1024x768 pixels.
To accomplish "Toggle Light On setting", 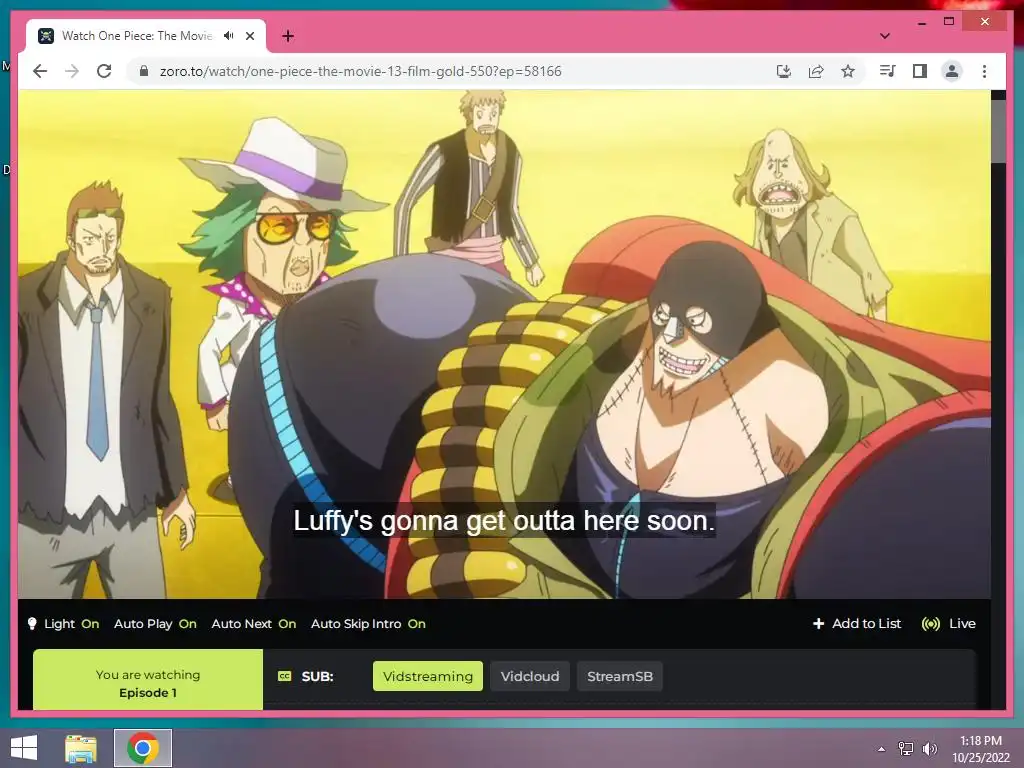I will coord(64,624).
